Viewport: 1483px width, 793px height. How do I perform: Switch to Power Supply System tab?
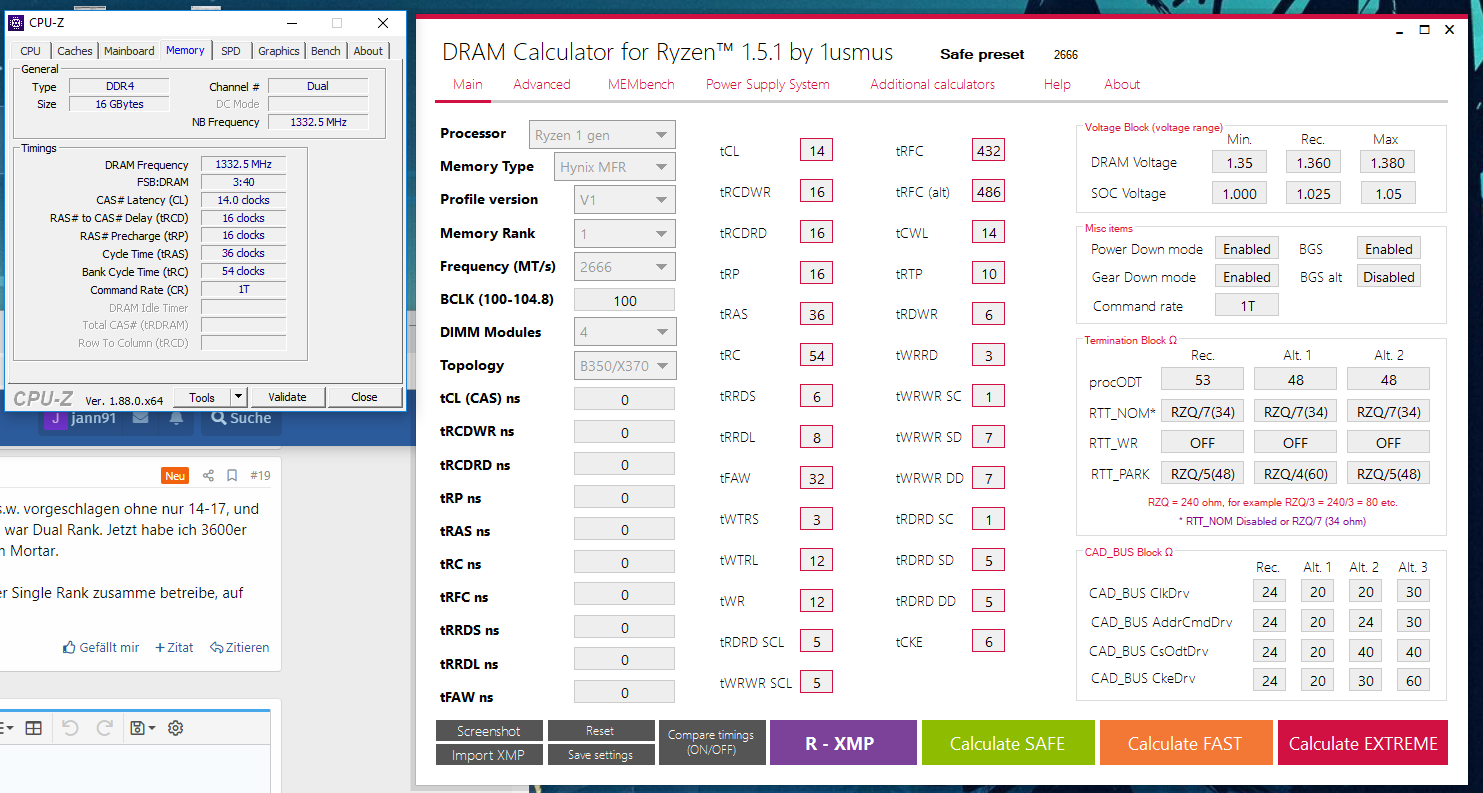point(768,84)
